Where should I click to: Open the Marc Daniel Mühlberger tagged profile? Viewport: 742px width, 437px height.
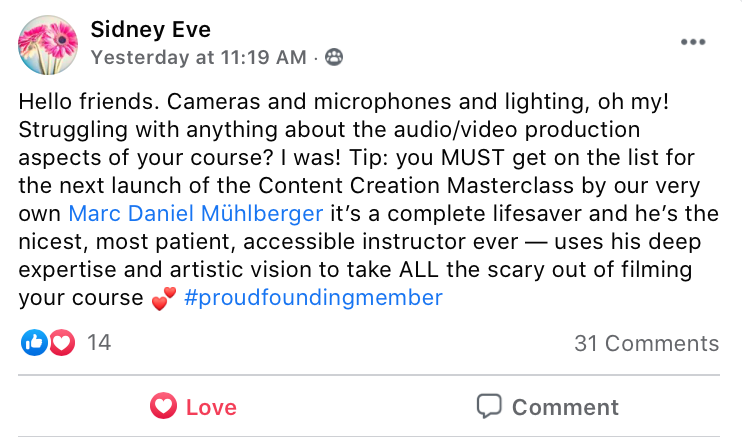pos(196,214)
